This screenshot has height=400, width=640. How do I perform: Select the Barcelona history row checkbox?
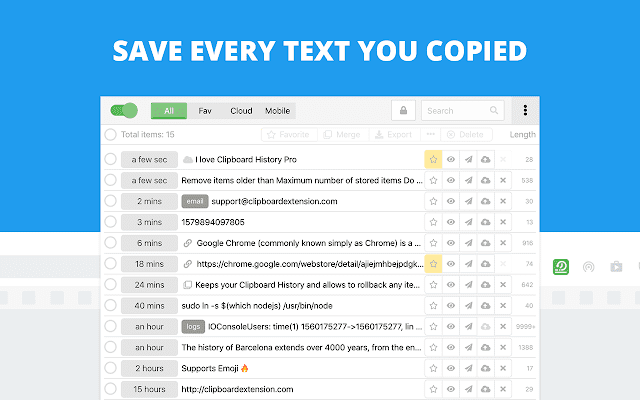tap(110, 347)
